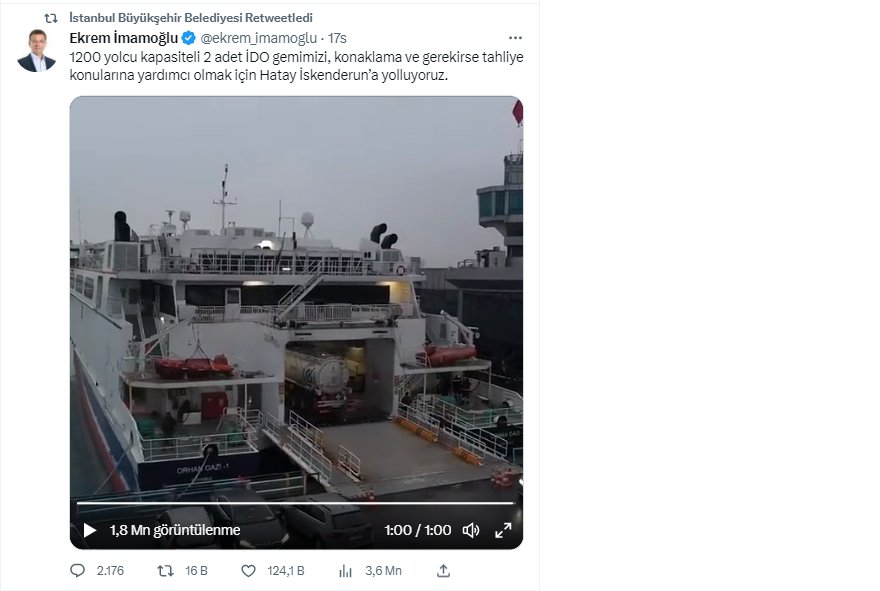Image resolution: width=880 pixels, height=591 pixels.
Task: Mute the video sound
Action: click(471, 530)
